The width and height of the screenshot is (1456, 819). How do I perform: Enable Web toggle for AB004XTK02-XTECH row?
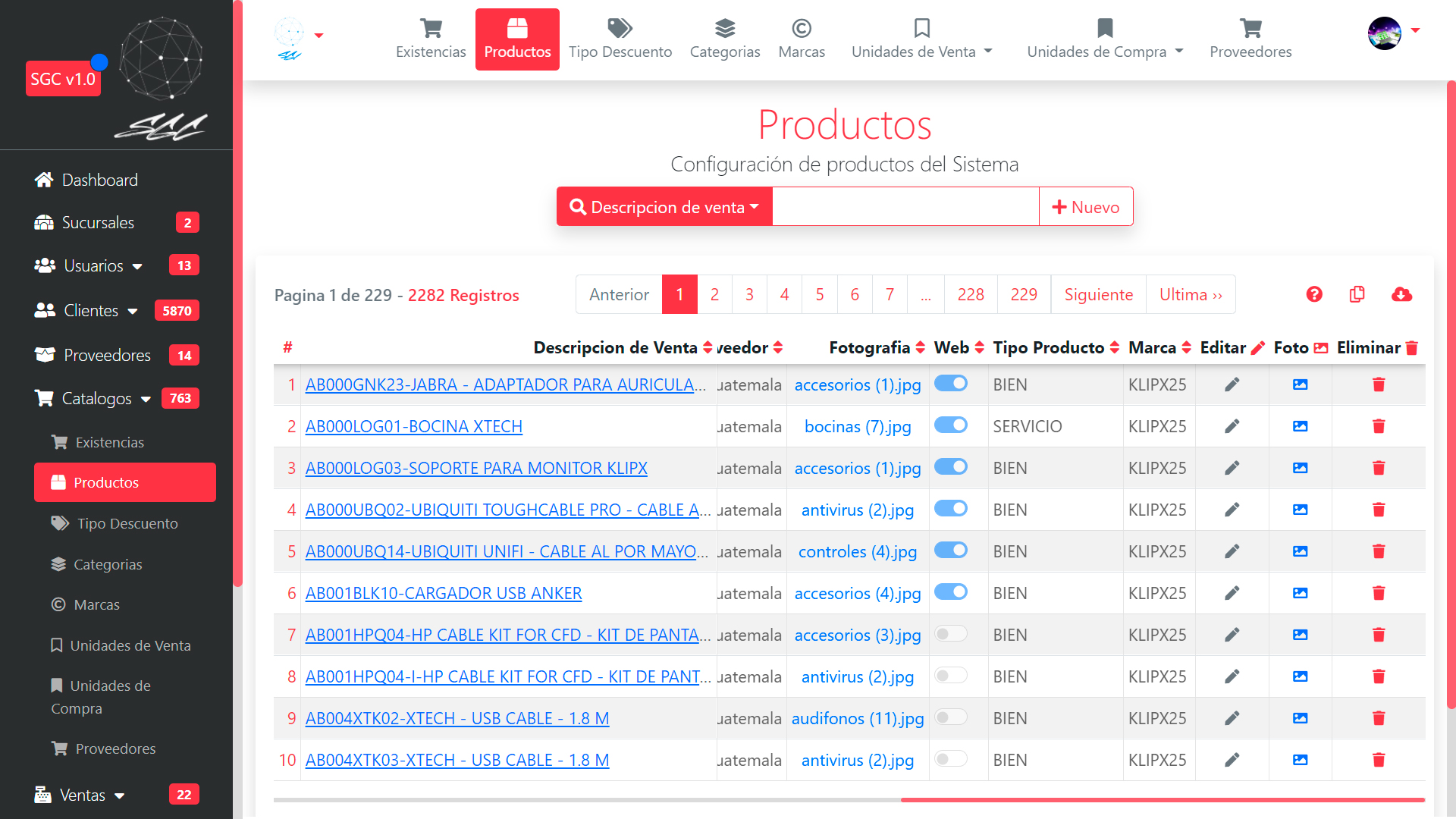coord(950,717)
